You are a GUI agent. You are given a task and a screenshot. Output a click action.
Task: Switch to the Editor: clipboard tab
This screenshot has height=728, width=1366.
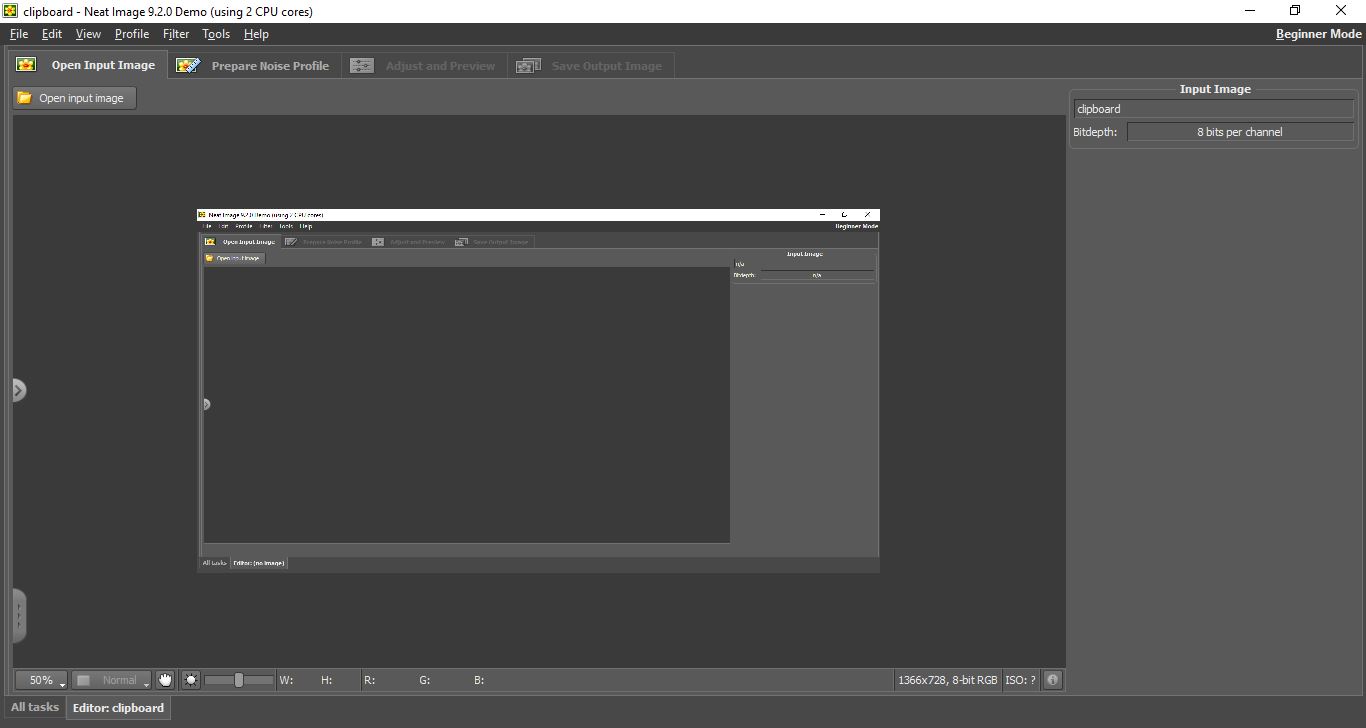tap(118, 708)
